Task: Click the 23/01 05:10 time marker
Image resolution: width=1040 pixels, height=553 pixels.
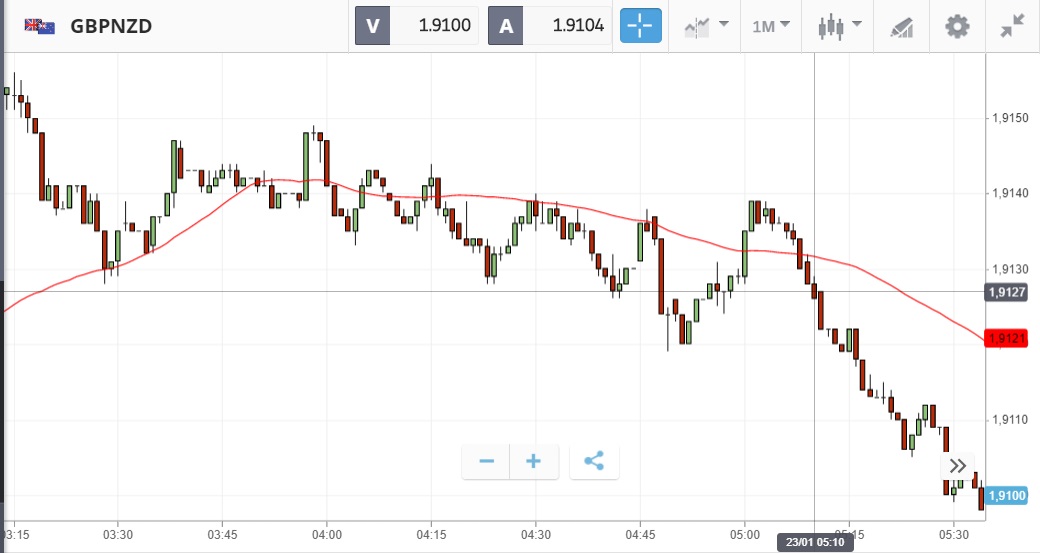Action: pyautogui.click(x=814, y=543)
